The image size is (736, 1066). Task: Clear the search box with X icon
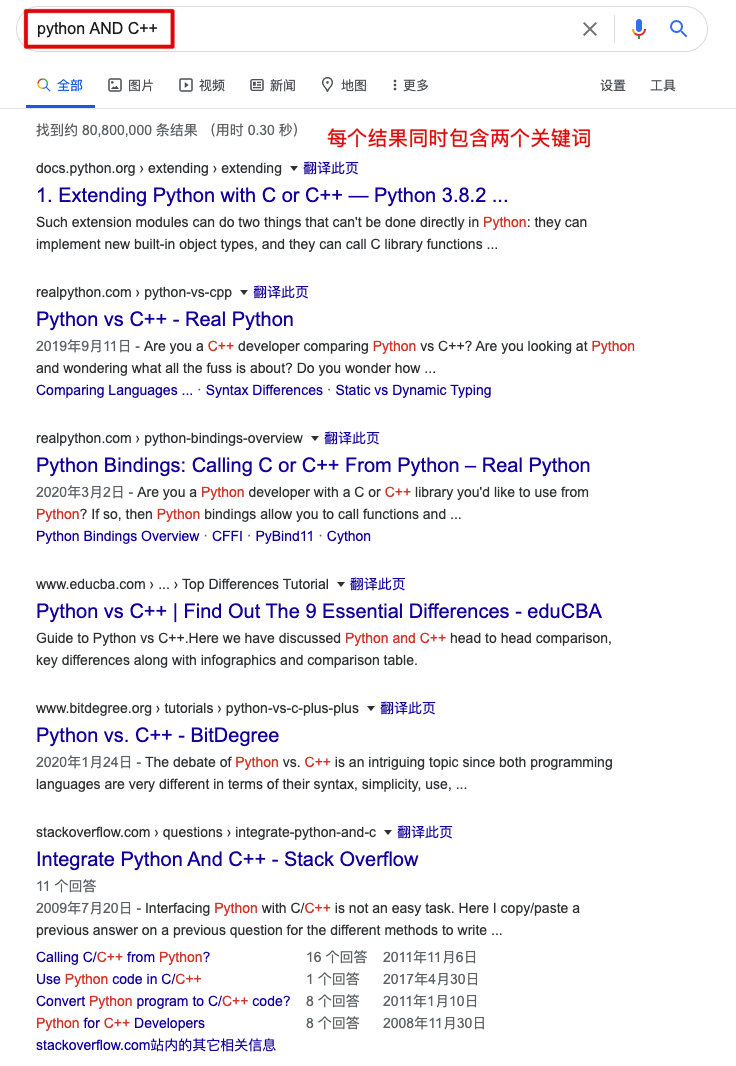point(590,29)
